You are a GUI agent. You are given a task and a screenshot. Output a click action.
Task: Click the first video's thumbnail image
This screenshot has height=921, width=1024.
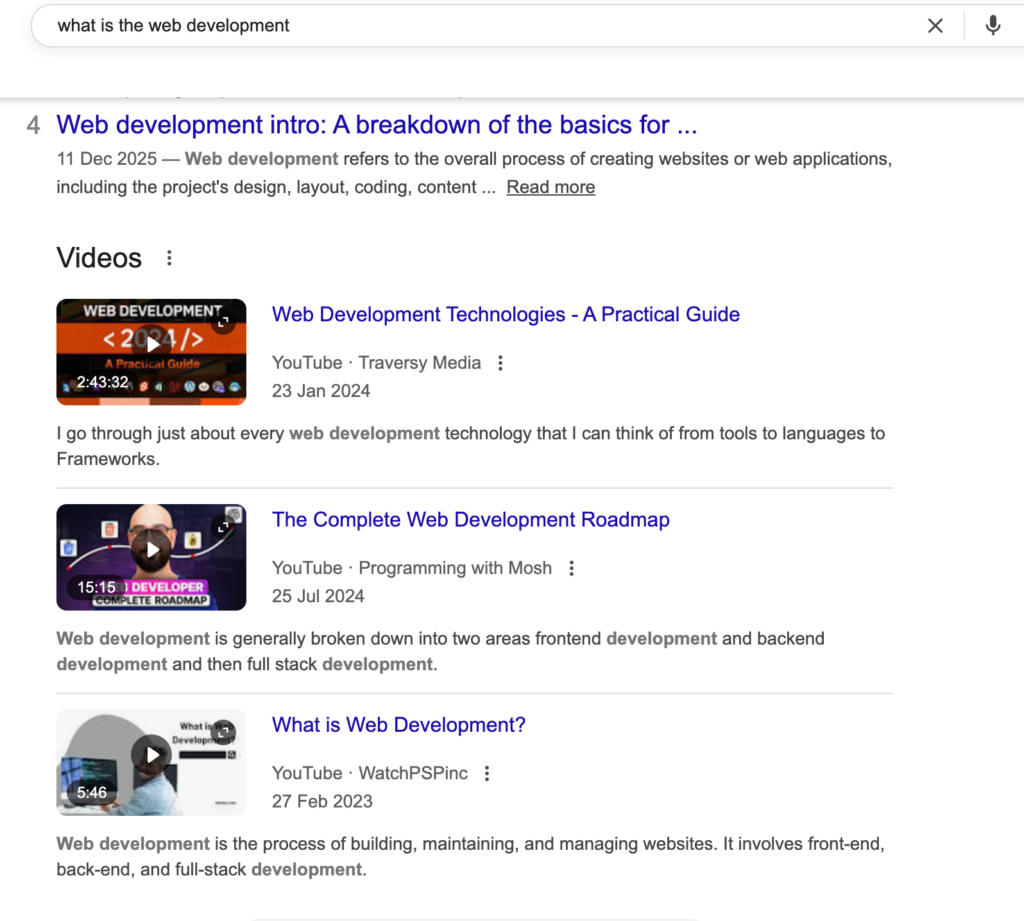coord(151,352)
